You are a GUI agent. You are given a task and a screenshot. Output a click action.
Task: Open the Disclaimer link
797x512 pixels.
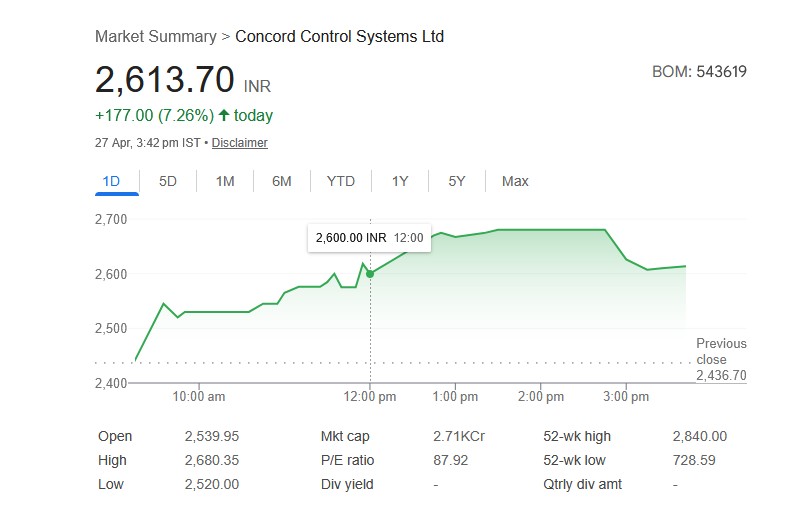239,143
